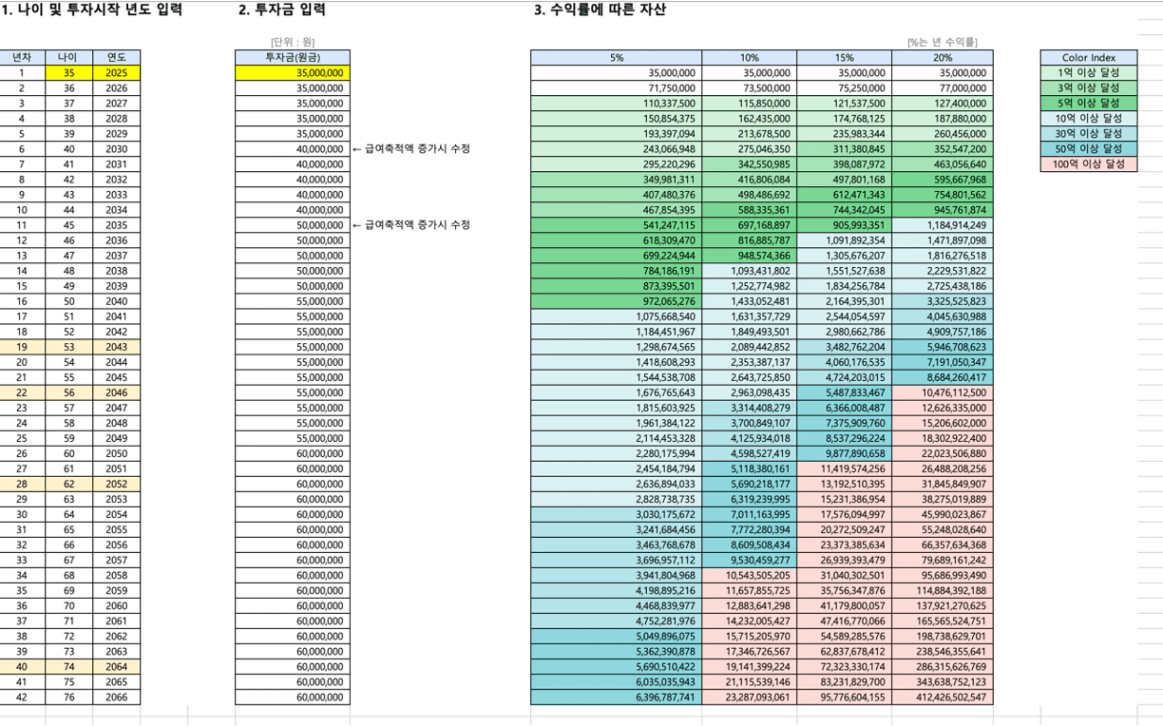Screen dimensions: 1163x726
Task: Select the cell 1,184,914,249
Action: [x=942, y=225]
